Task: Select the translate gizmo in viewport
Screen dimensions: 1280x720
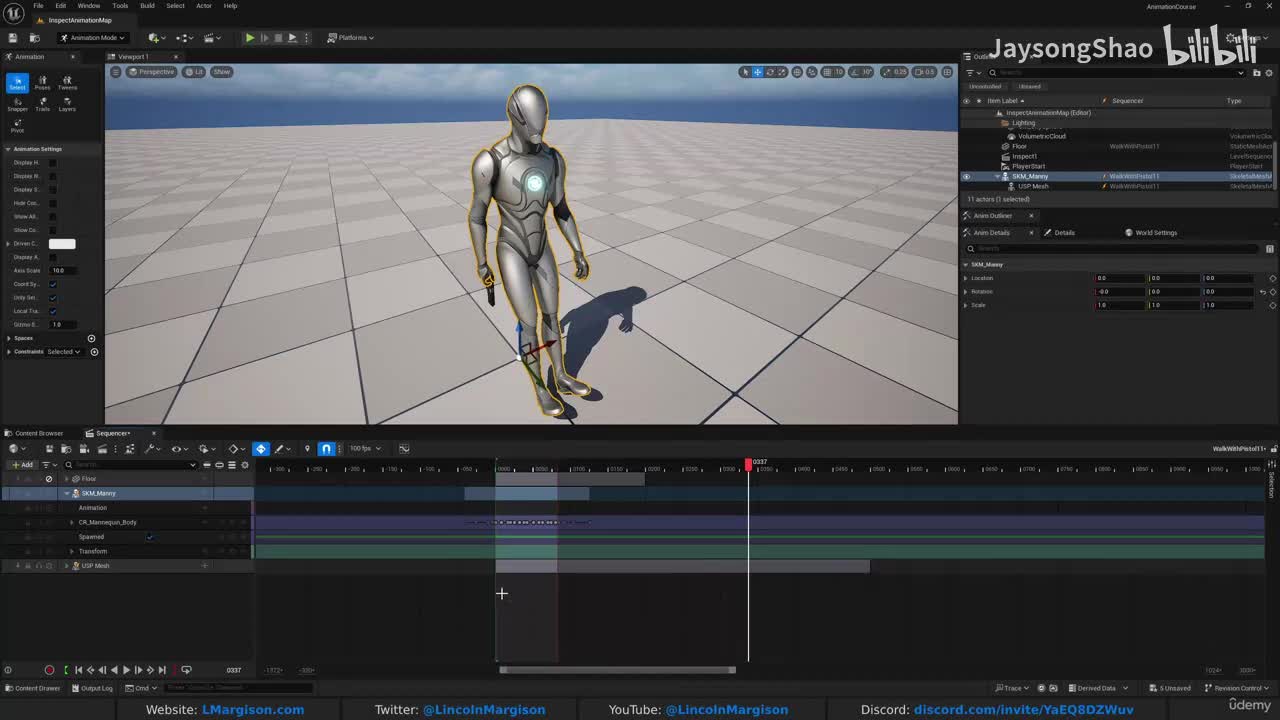Action: [x=757, y=72]
